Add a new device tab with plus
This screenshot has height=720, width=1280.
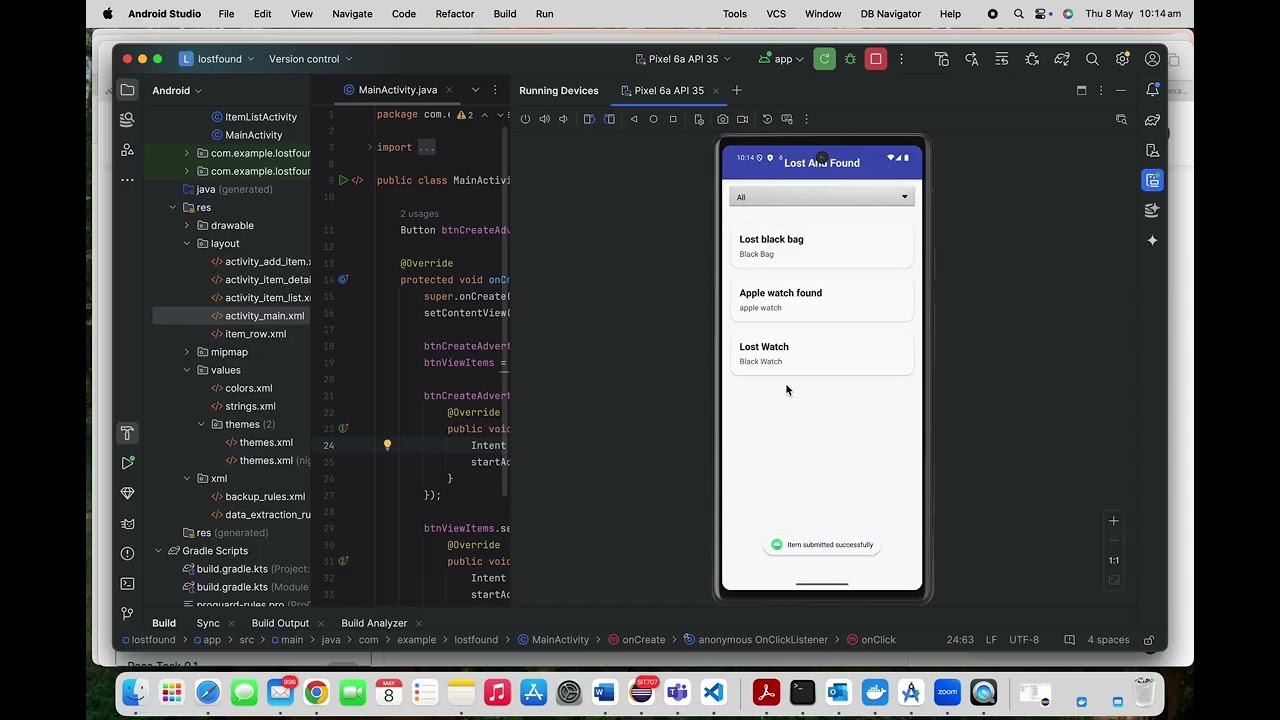737,90
